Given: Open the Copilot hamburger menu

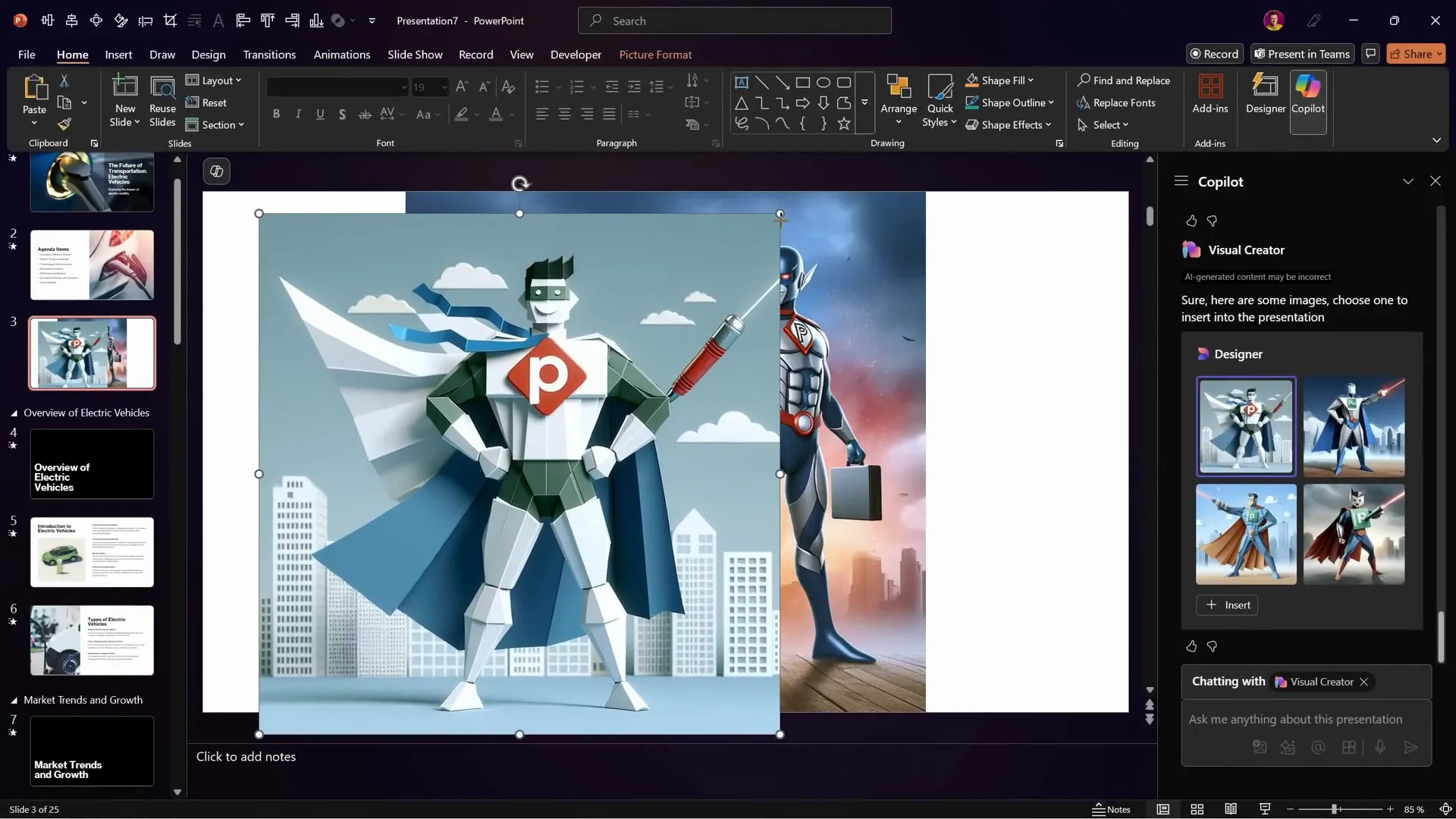Looking at the screenshot, I should pyautogui.click(x=1181, y=181).
